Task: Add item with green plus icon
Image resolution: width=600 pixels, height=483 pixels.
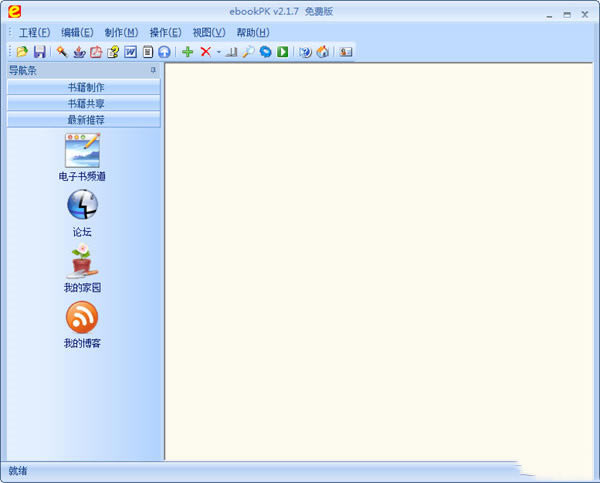Action: click(x=188, y=52)
